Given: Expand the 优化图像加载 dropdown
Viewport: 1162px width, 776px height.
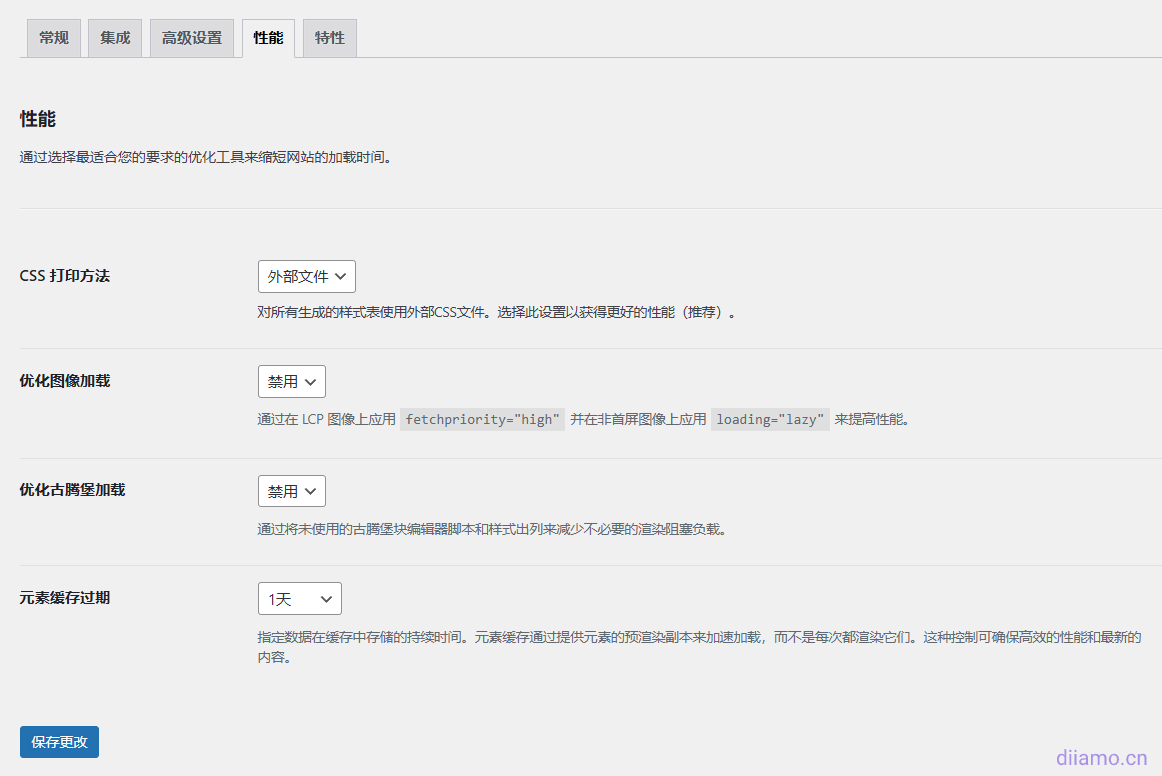Looking at the screenshot, I should click(x=291, y=382).
